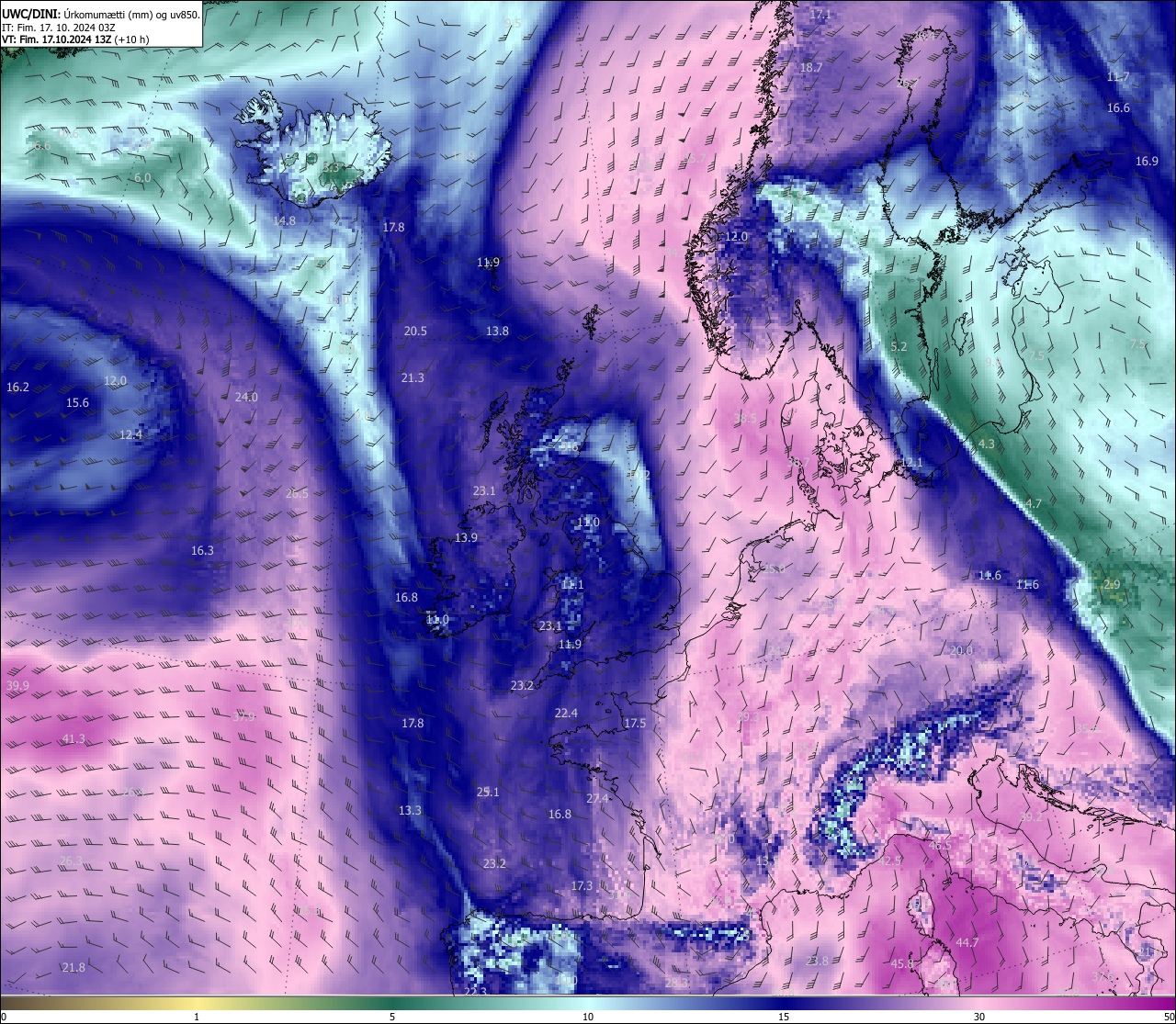Click the 30 tick on the color scale
The width and height of the screenshot is (1176, 1024).
[x=979, y=1017]
